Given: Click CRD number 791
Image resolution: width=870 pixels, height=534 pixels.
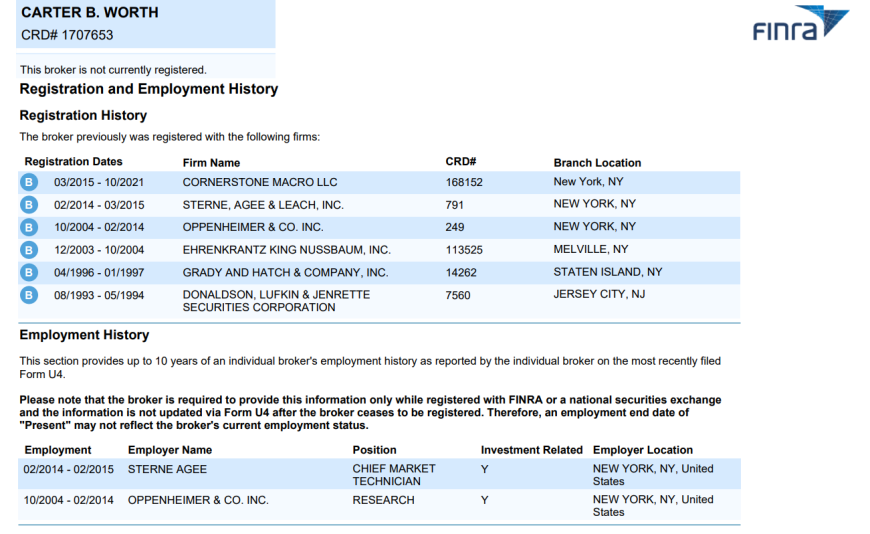Looking at the screenshot, I should pyautogui.click(x=454, y=205).
